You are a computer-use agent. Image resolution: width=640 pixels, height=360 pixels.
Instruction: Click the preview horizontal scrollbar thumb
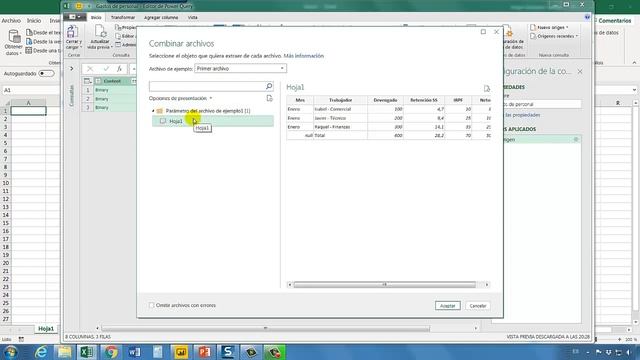(x=384, y=284)
